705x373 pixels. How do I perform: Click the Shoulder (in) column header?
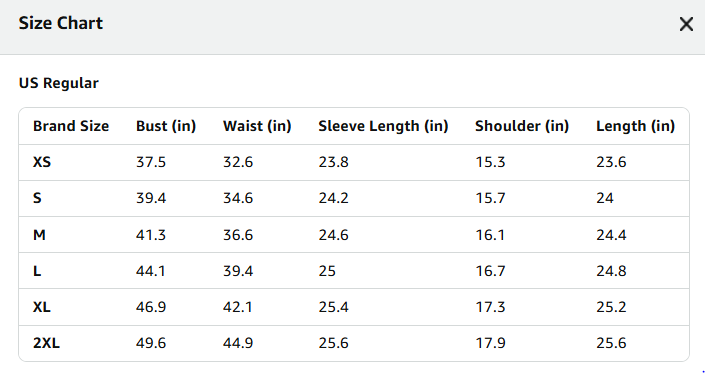pos(522,126)
